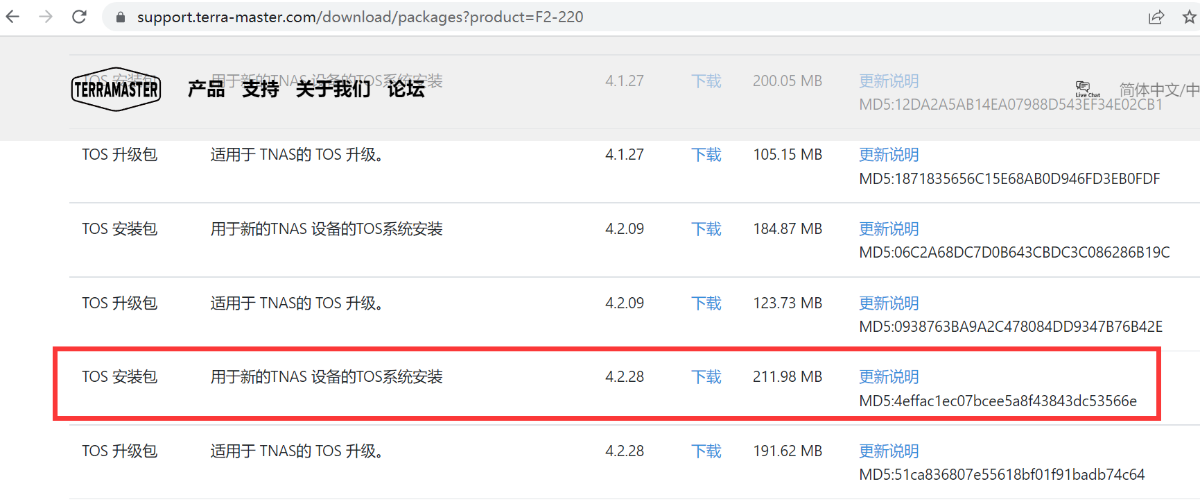Click version 4.1.27 in the 105.15 MB row
The width and height of the screenshot is (1200, 502).
[x=625, y=155]
